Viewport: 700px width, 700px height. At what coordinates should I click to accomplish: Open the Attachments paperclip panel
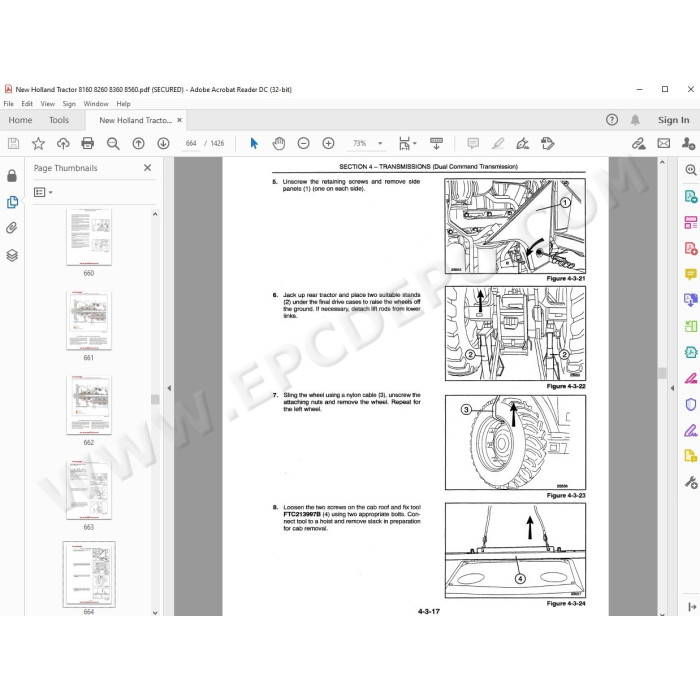pos(12,228)
